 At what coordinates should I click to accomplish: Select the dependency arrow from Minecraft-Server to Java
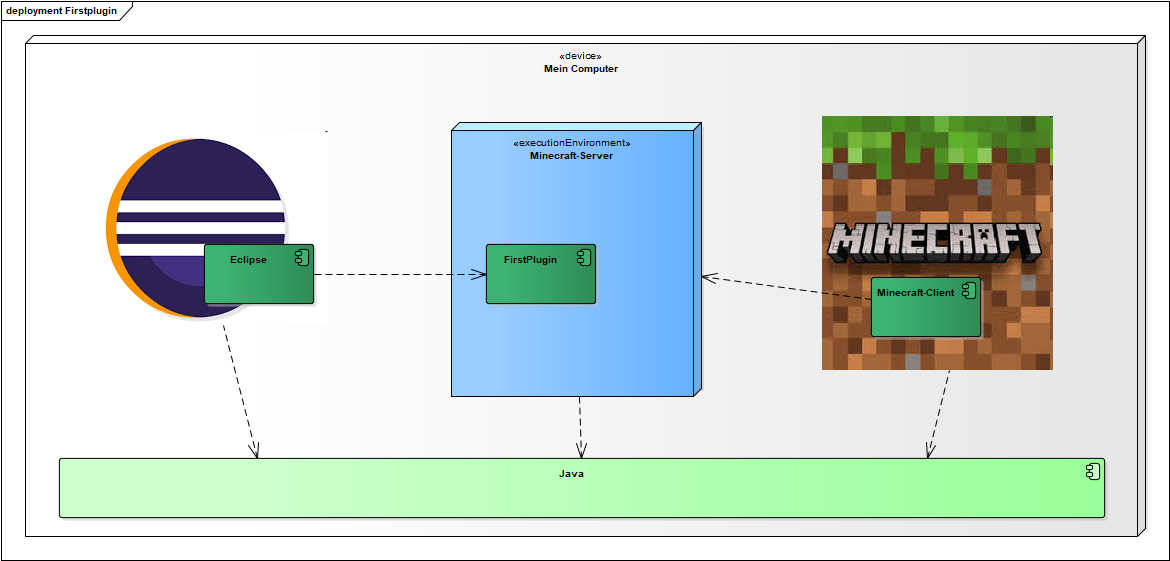pos(580,427)
